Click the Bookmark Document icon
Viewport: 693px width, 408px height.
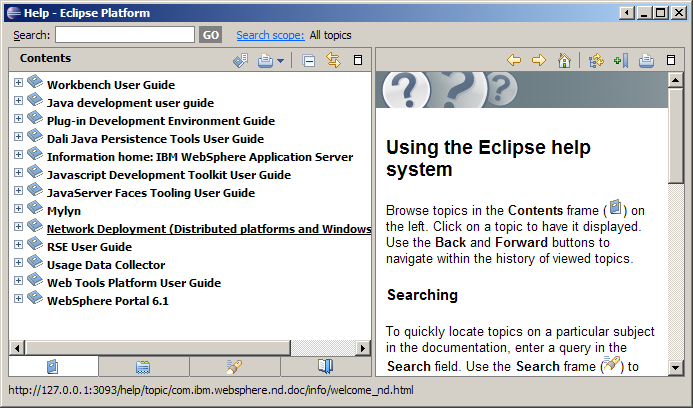[621, 60]
